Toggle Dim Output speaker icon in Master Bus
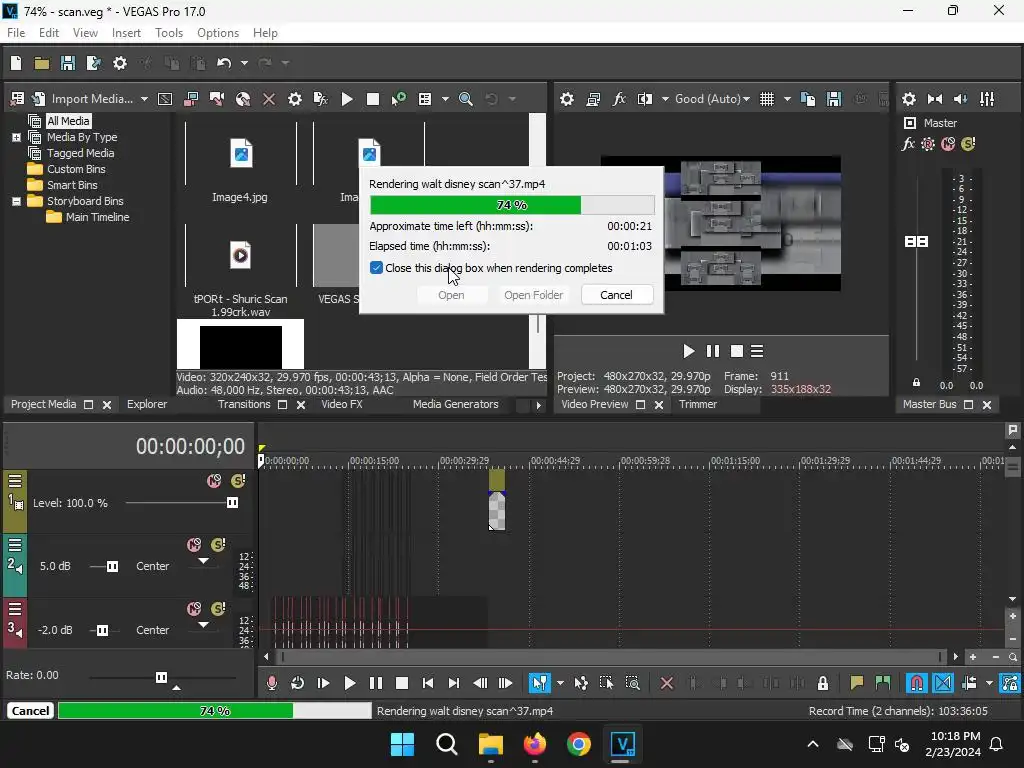This screenshot has height=768, width=1024. point(961,99)
